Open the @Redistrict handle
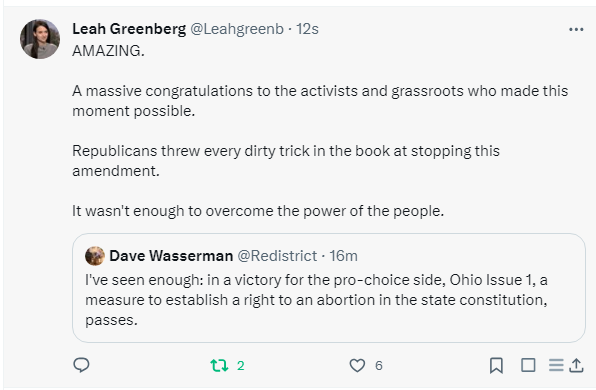 point(277,256)
